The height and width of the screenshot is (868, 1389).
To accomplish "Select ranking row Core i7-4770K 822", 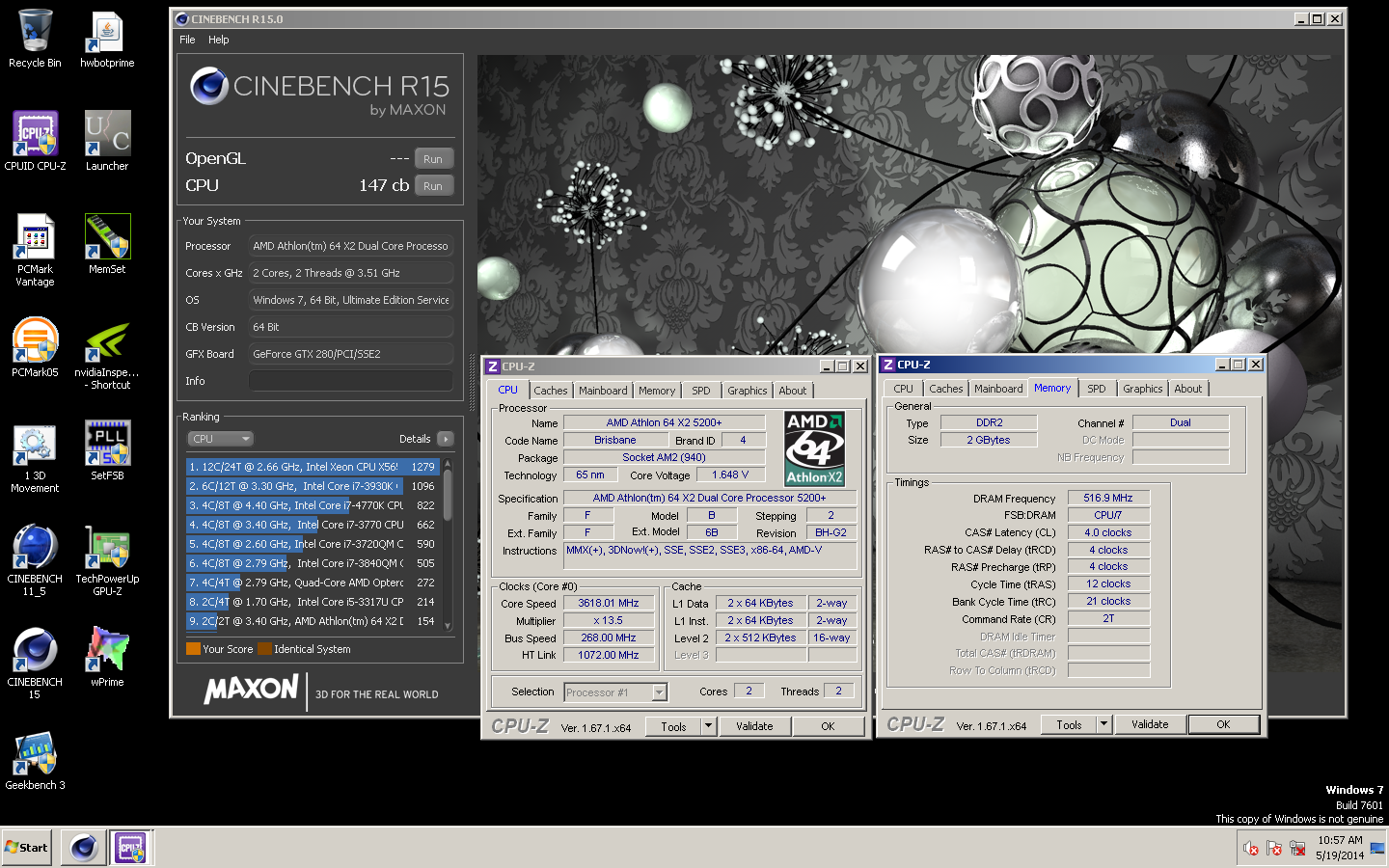I will pyautogui.click(x=313, y=505).
